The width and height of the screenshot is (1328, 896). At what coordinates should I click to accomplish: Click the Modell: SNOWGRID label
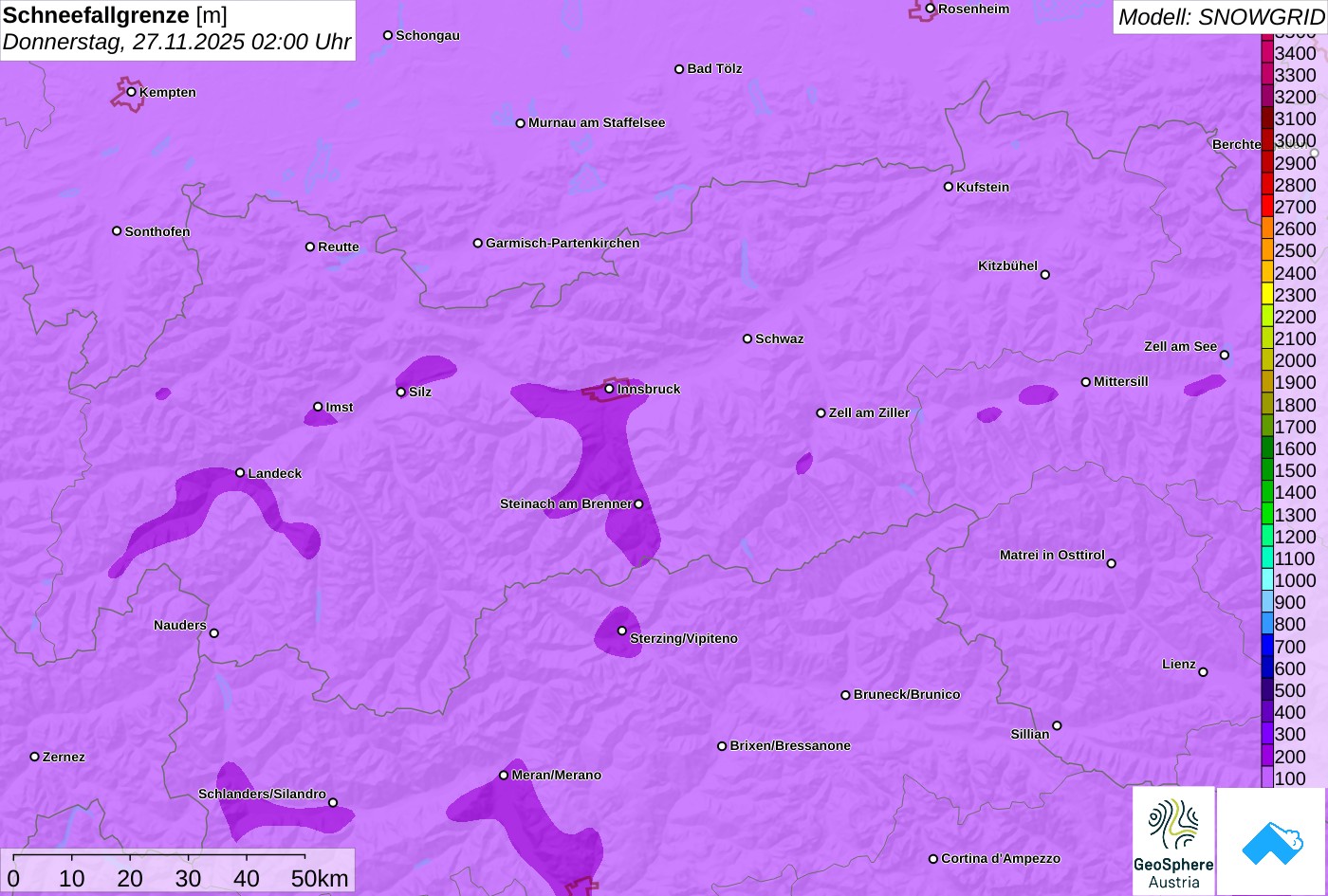coord(1220,17)
